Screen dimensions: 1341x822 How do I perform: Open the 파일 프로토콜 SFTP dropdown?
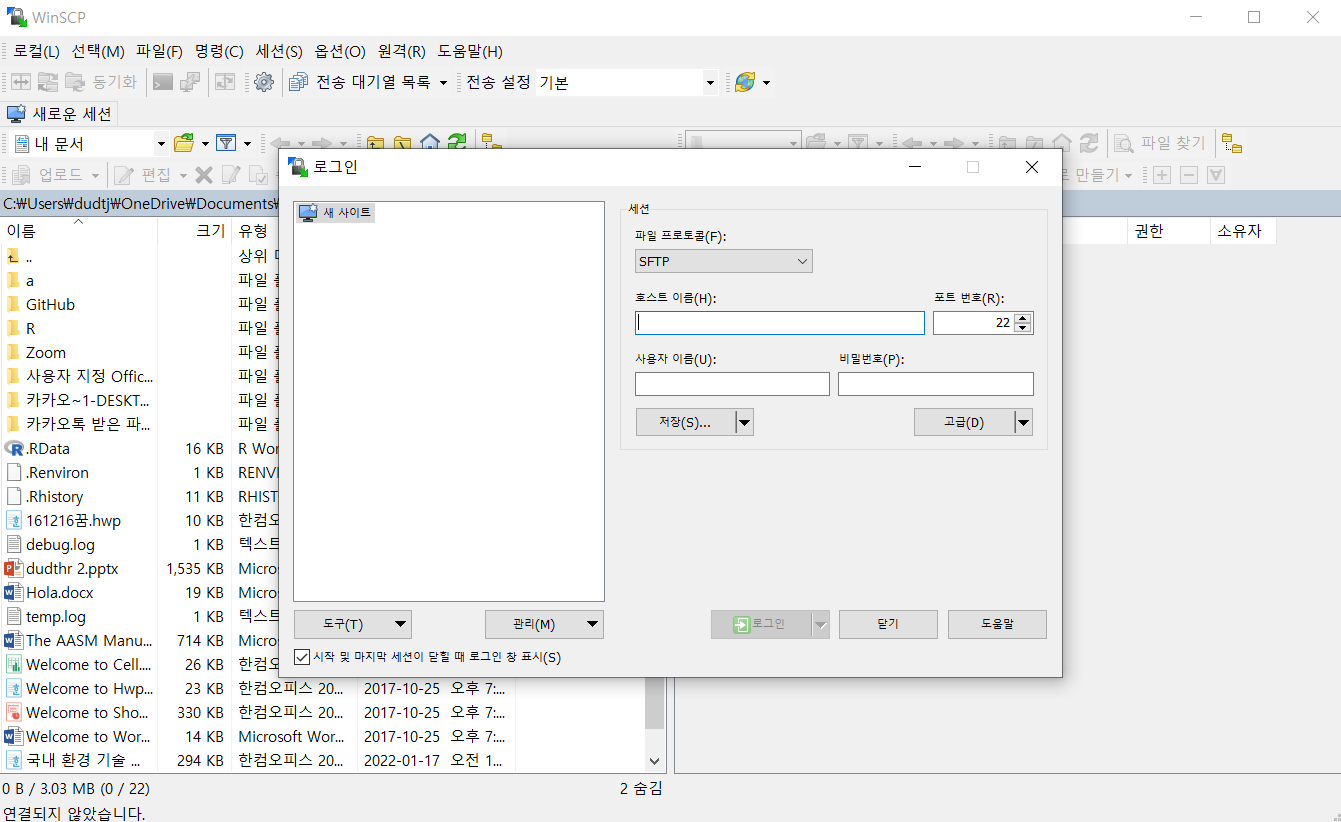724,261
